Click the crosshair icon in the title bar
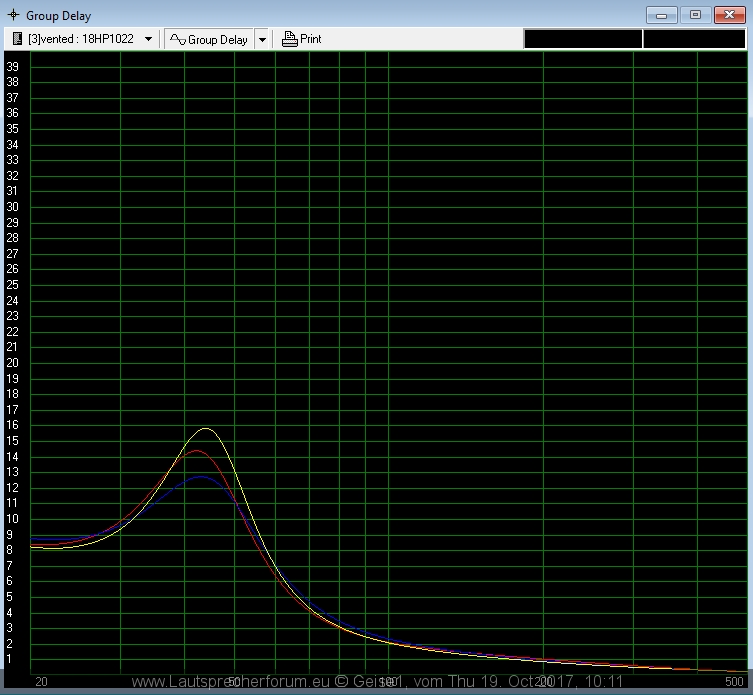The image size is (753, 695). click(x=13, y=15)
